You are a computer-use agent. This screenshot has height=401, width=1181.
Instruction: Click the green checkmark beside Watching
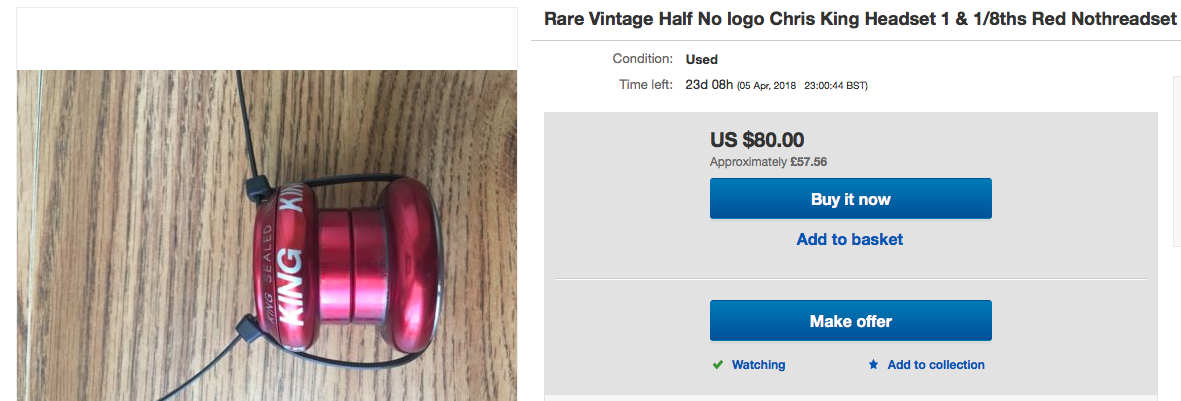click(x=717, y=365)
